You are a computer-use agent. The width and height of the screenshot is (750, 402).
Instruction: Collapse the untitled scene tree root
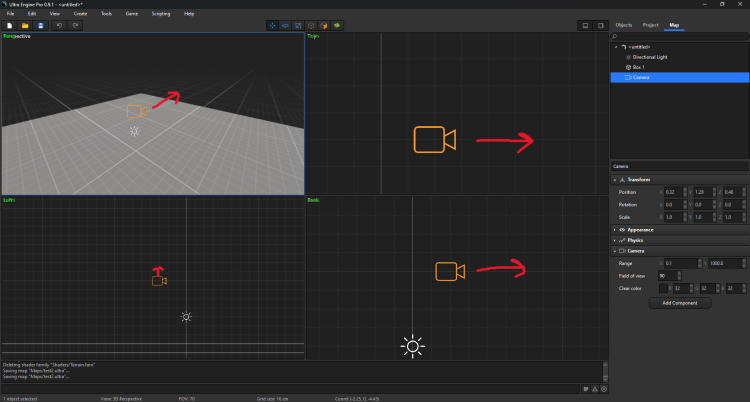(616, 47)
